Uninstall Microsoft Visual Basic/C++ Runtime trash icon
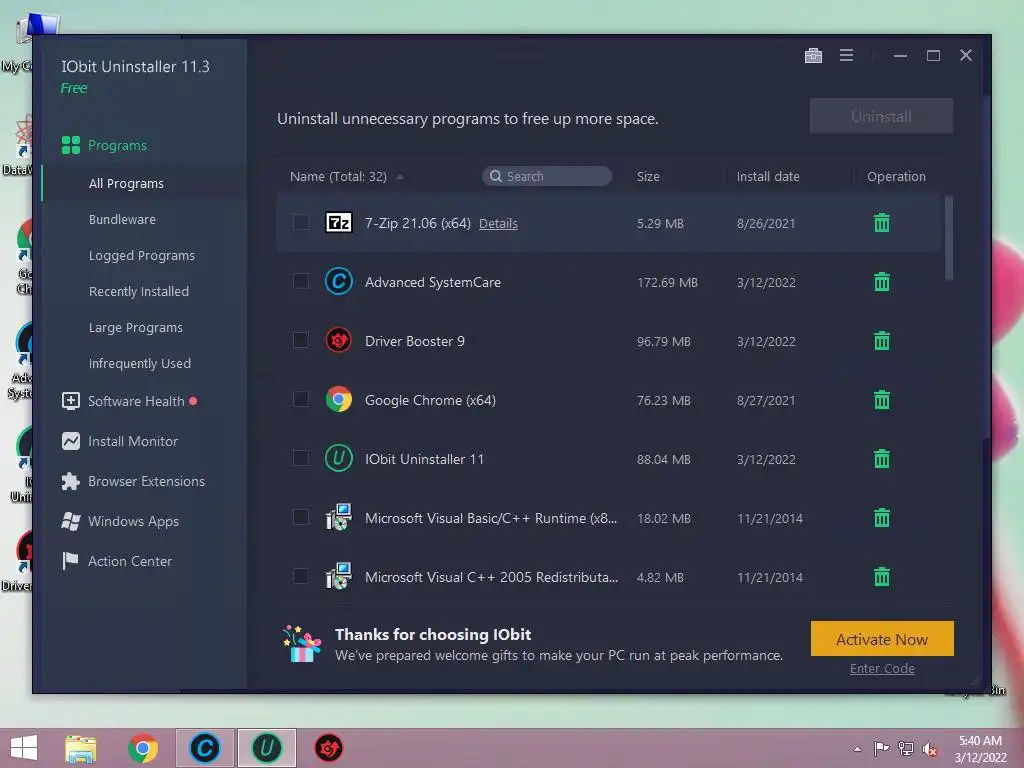 tap(882, 518)
